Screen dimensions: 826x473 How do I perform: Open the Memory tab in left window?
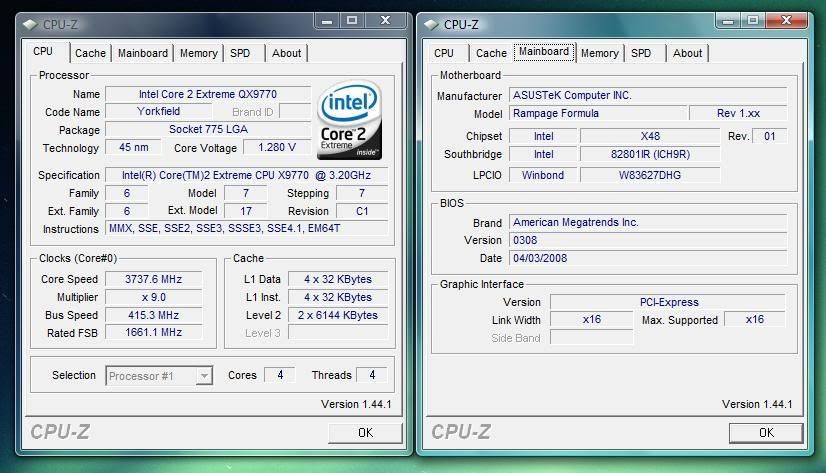(199, 53)
